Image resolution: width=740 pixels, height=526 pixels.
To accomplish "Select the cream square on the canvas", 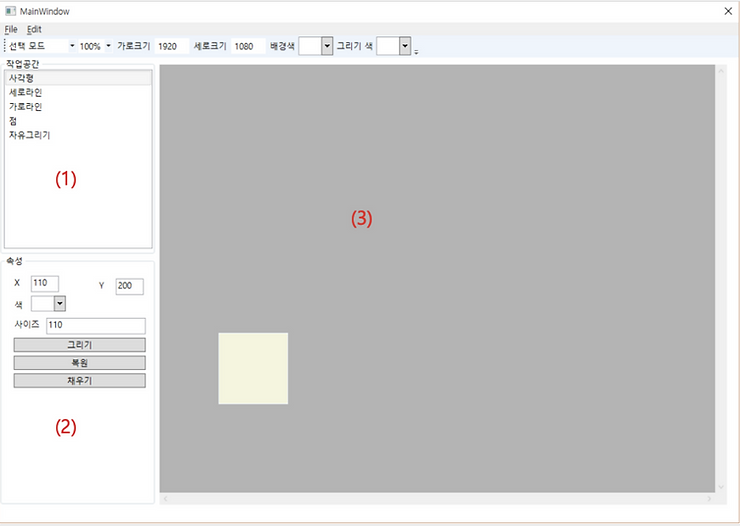I will 253,368.
